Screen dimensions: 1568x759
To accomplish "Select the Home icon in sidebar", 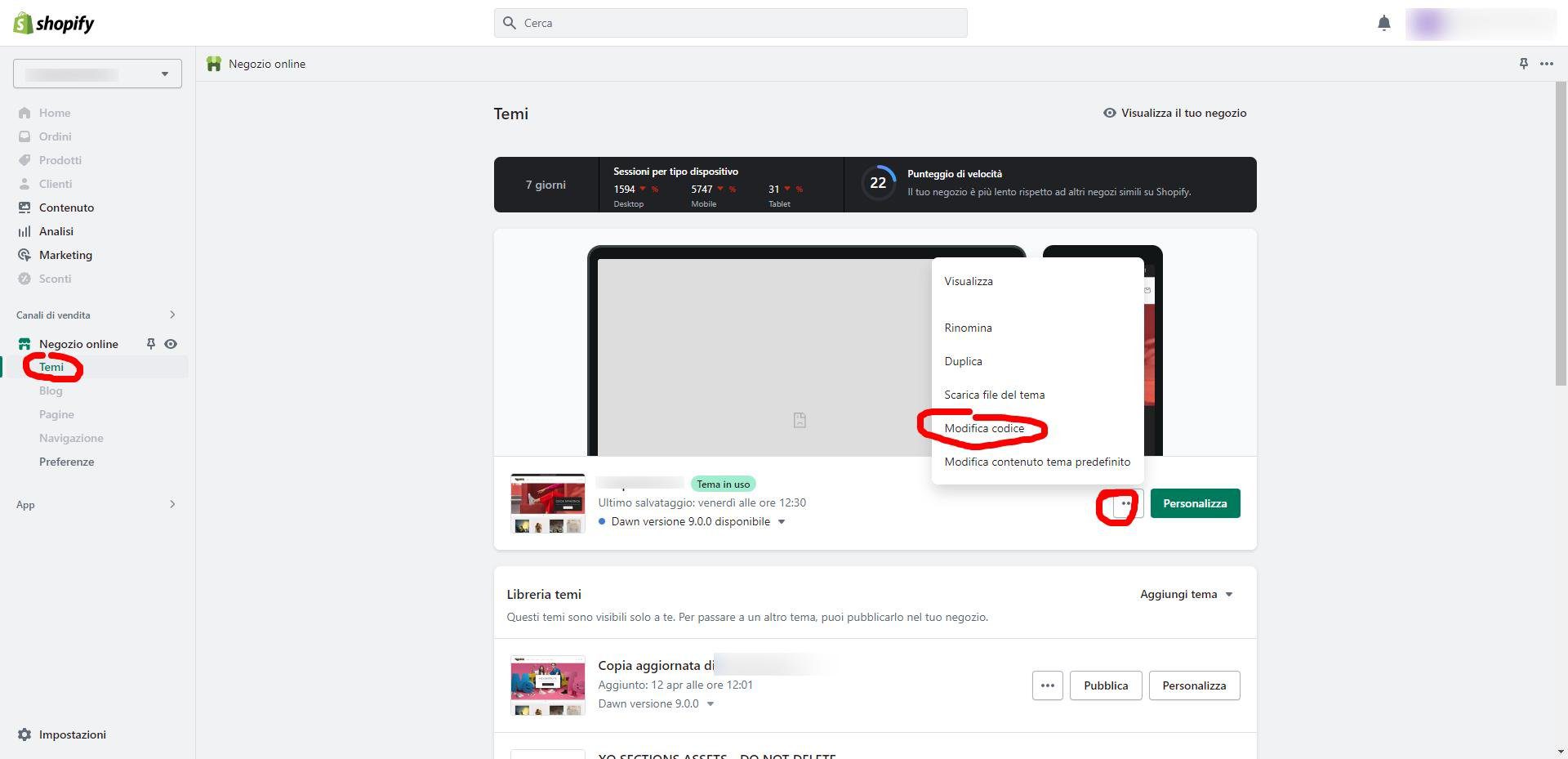I will tap(26, 113).
